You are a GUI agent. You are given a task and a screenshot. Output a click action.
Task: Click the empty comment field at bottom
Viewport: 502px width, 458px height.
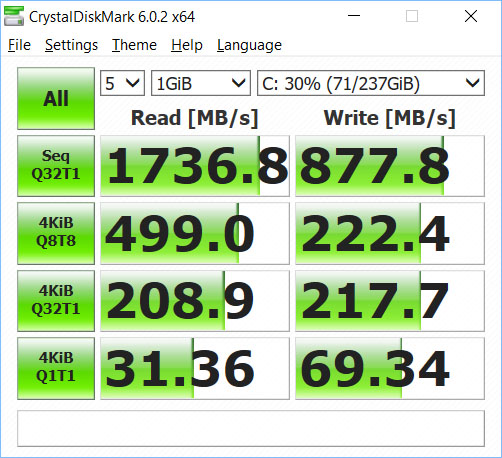[x=251, y=428]
